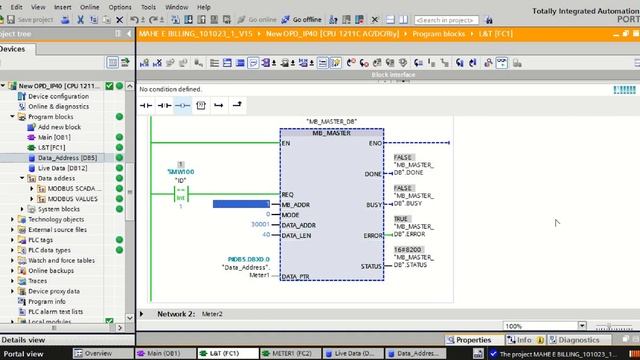This screenshot has height=360, width=640.
Task: Collapse the Program blocks folder
Action: (x=13, y=117)
